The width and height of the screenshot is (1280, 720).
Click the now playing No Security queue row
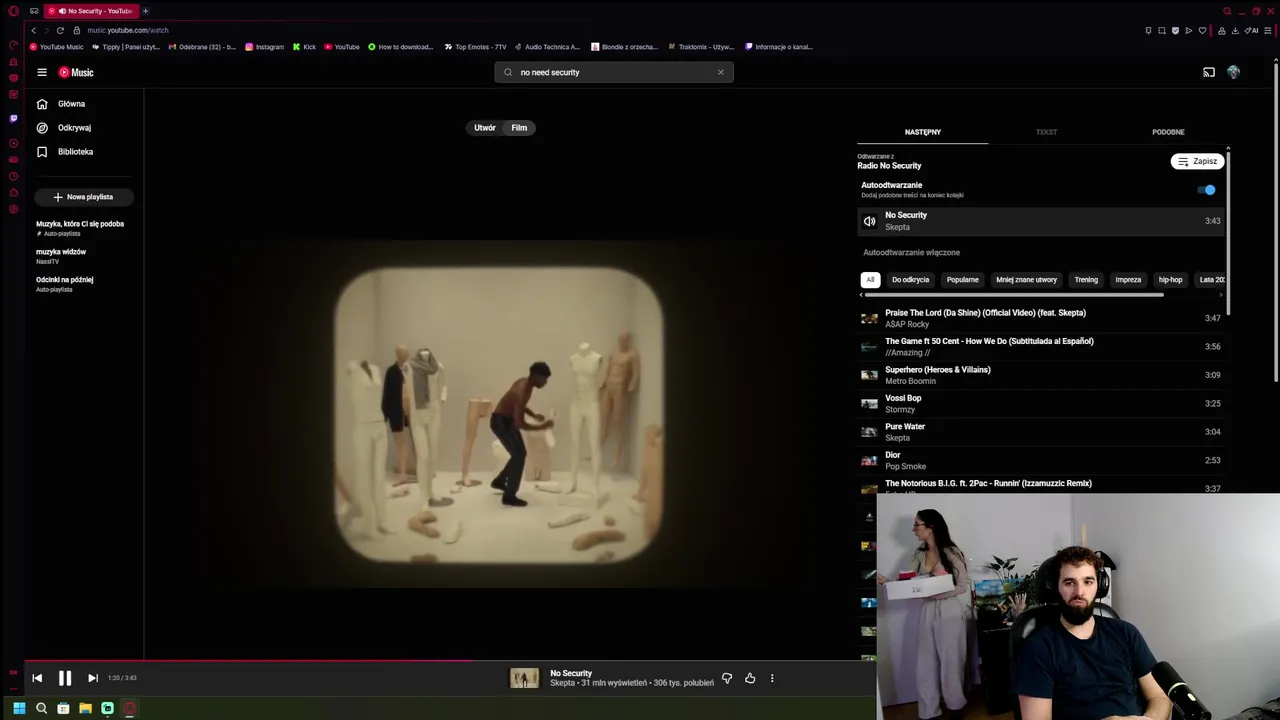[1041, 221]
